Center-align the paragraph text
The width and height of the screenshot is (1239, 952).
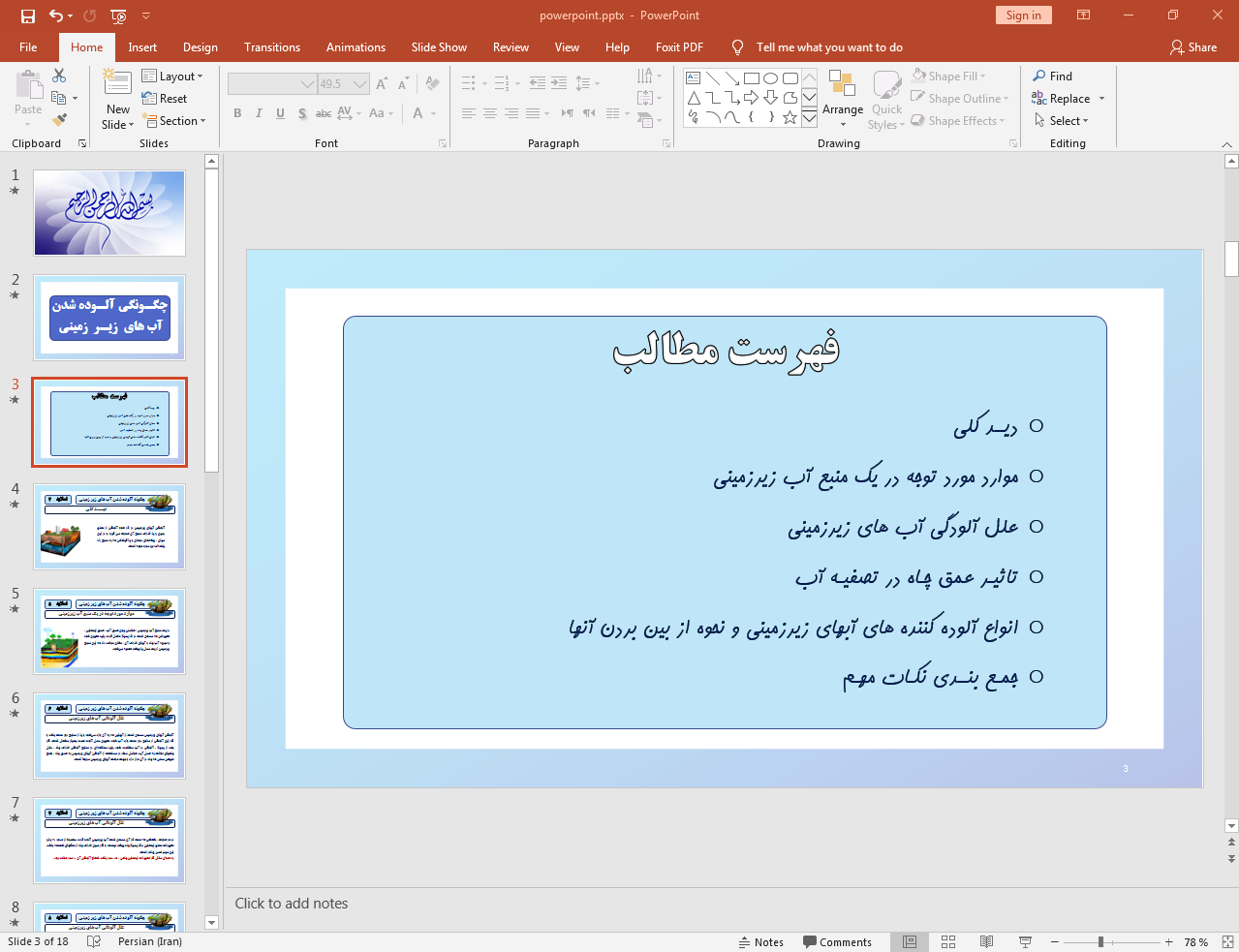point(490,113)
